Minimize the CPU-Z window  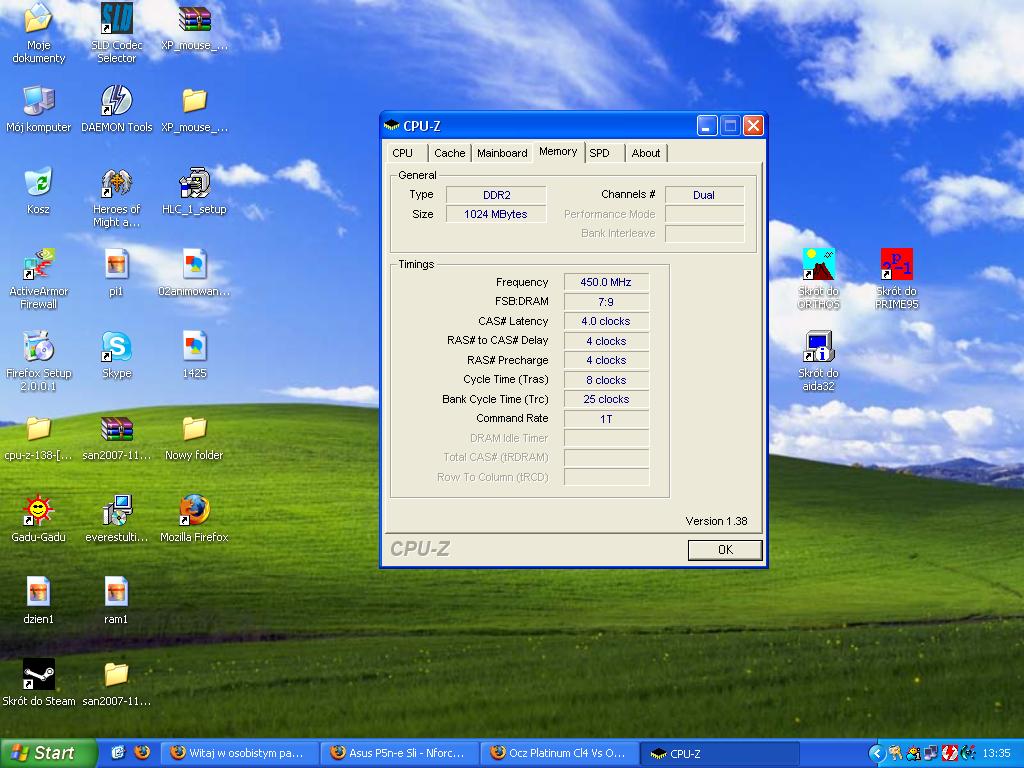pyautogui.click(x=706, y=125)
